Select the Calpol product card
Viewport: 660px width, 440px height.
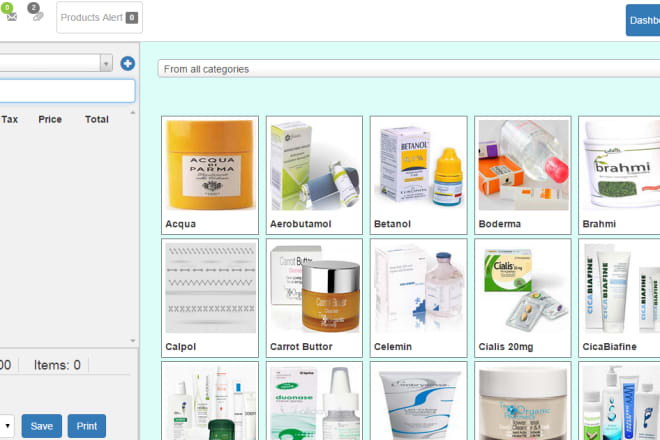point(210,298)
